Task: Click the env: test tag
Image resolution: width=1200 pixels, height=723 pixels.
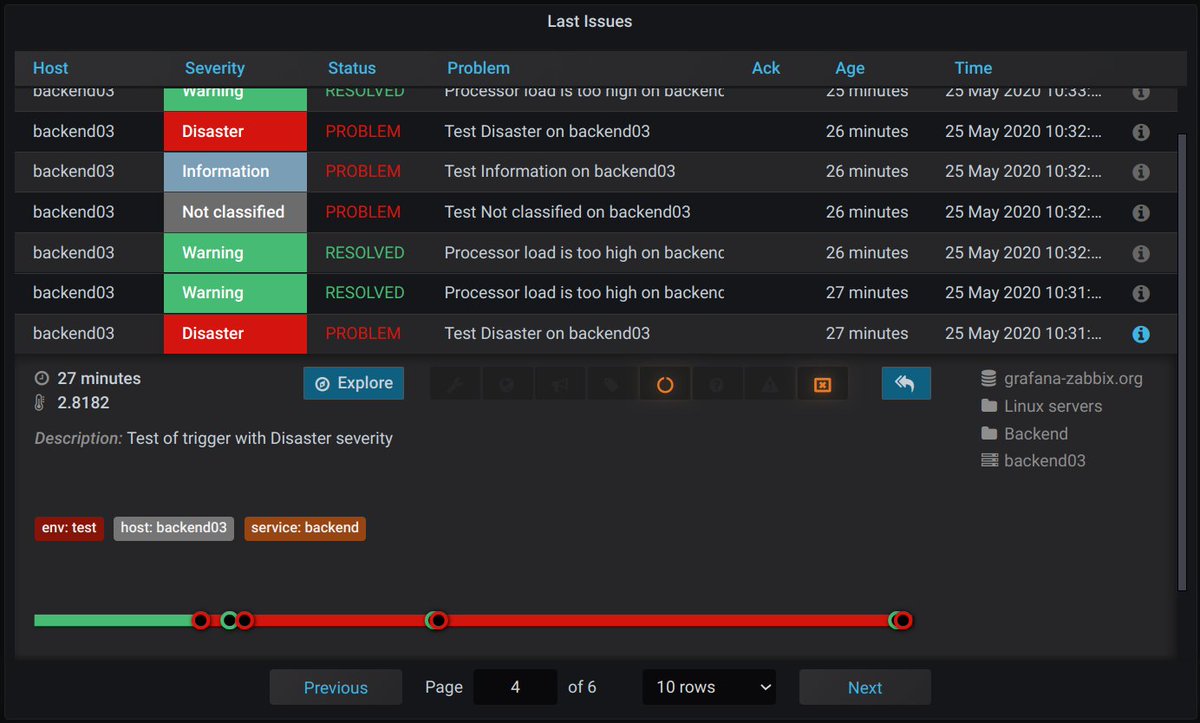Action: pyautogui.click(x=69, y=528)
